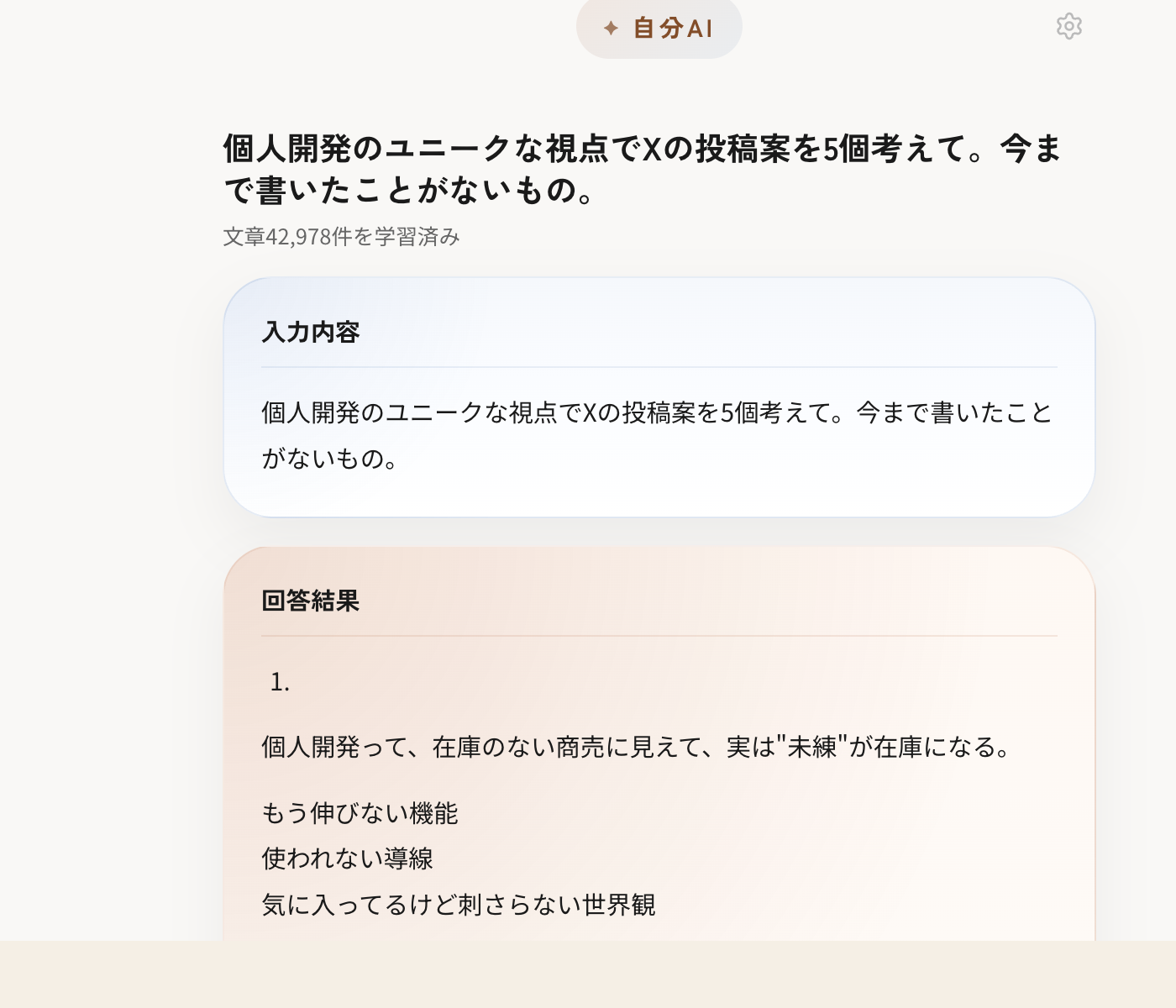Select the answer text about 未練 inventory
The width and height of the screenshot is (1176, 1008).
click(635, 747)
